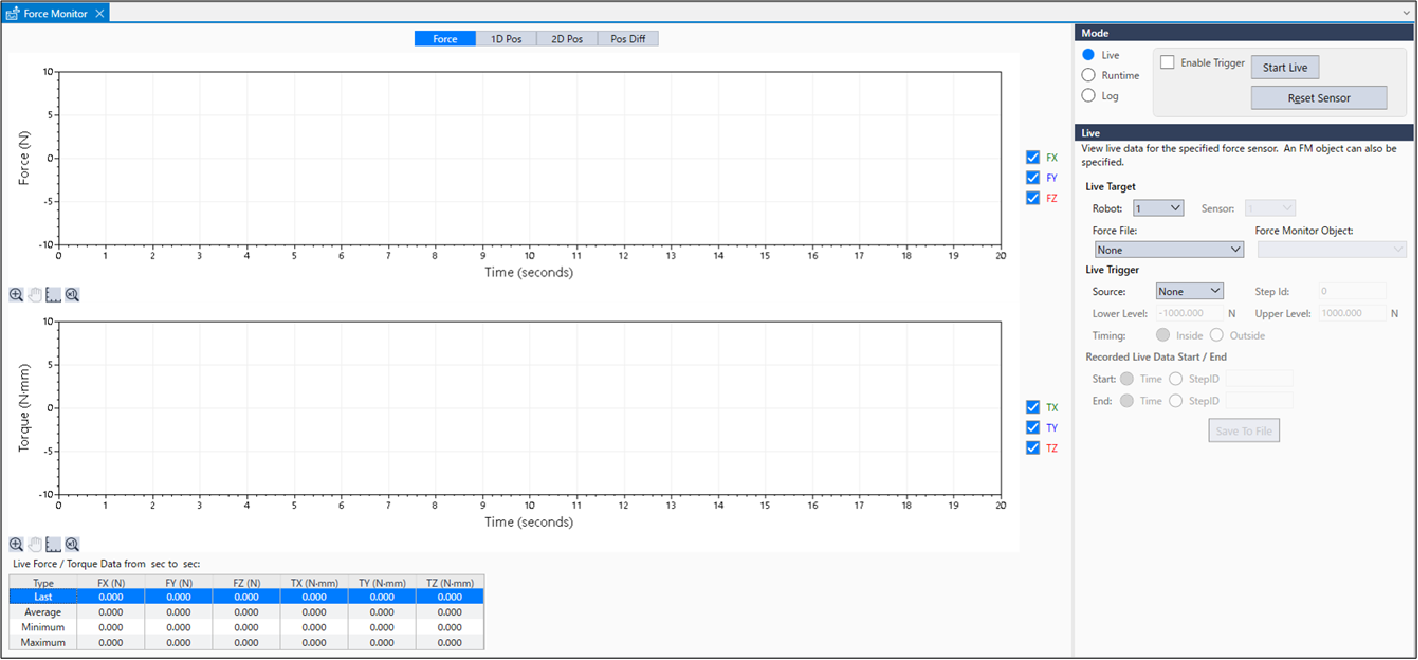Click the axis scale icon under Torque graph
1418x660 pixels.
[53, 545]
